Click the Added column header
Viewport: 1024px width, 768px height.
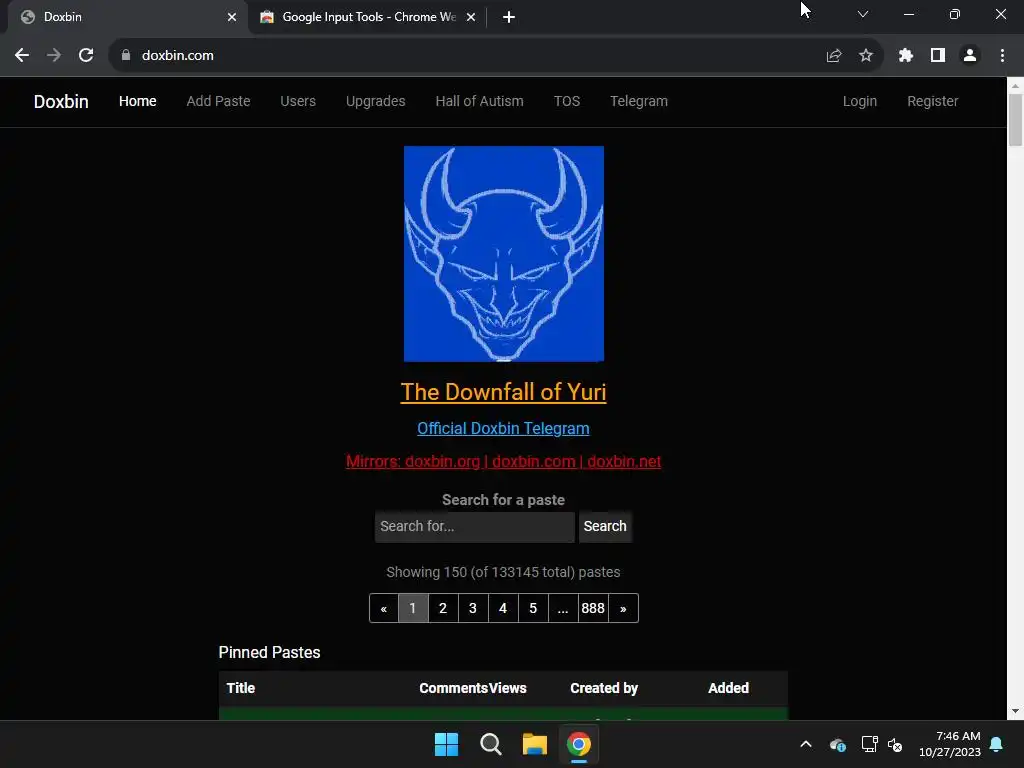[728, 688]
